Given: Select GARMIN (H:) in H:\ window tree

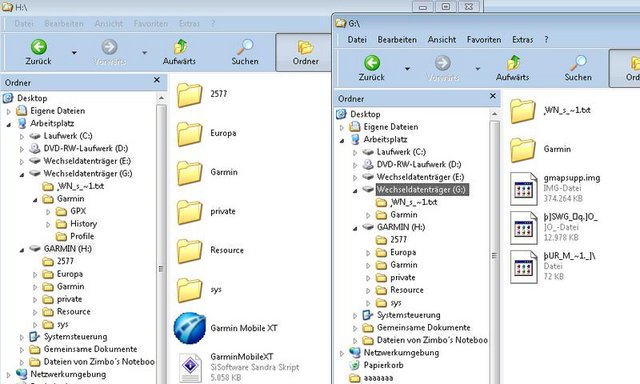Looking at the screenshot, I should (x=67, y=249).
